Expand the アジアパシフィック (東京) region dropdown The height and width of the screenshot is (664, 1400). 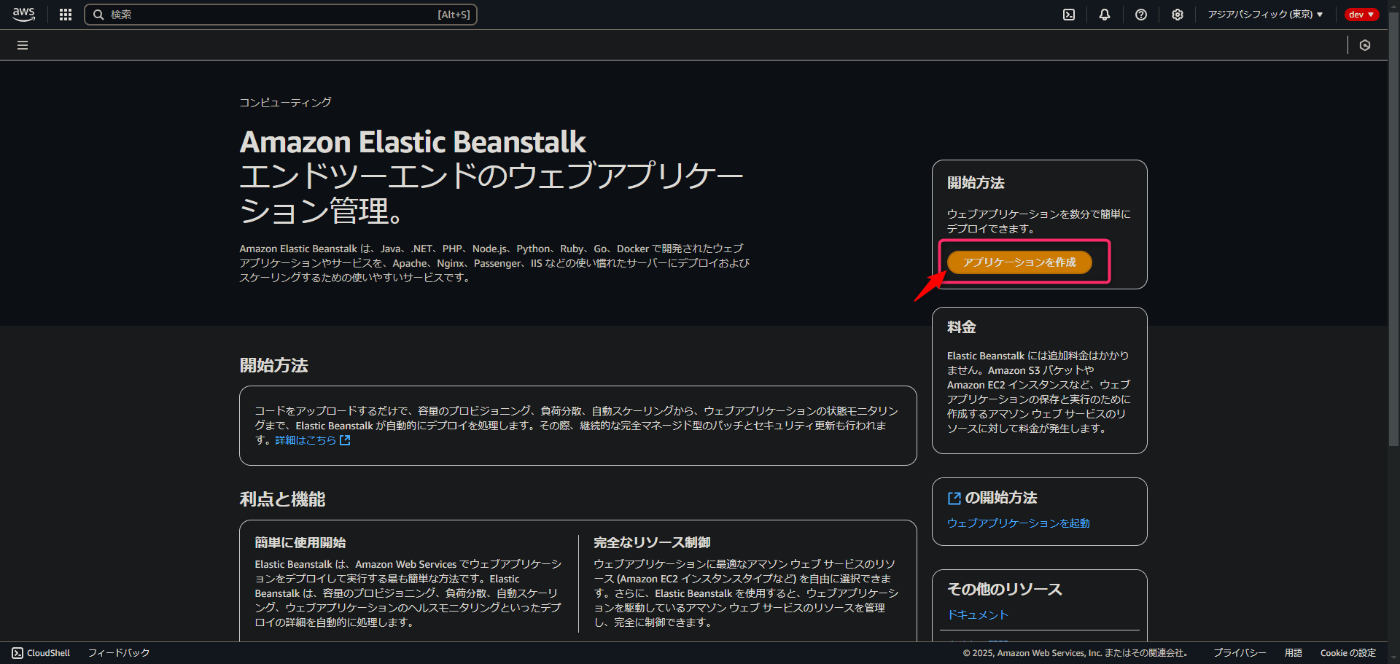coord(1265,15)
